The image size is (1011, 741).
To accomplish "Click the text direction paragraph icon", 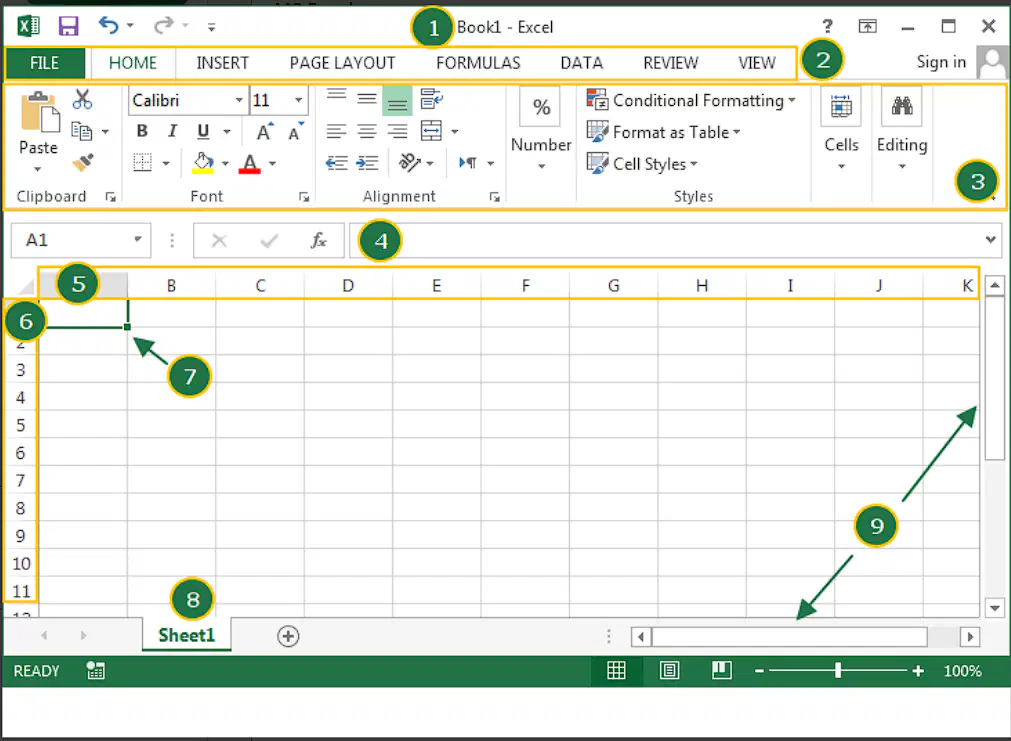I will 468,163.
